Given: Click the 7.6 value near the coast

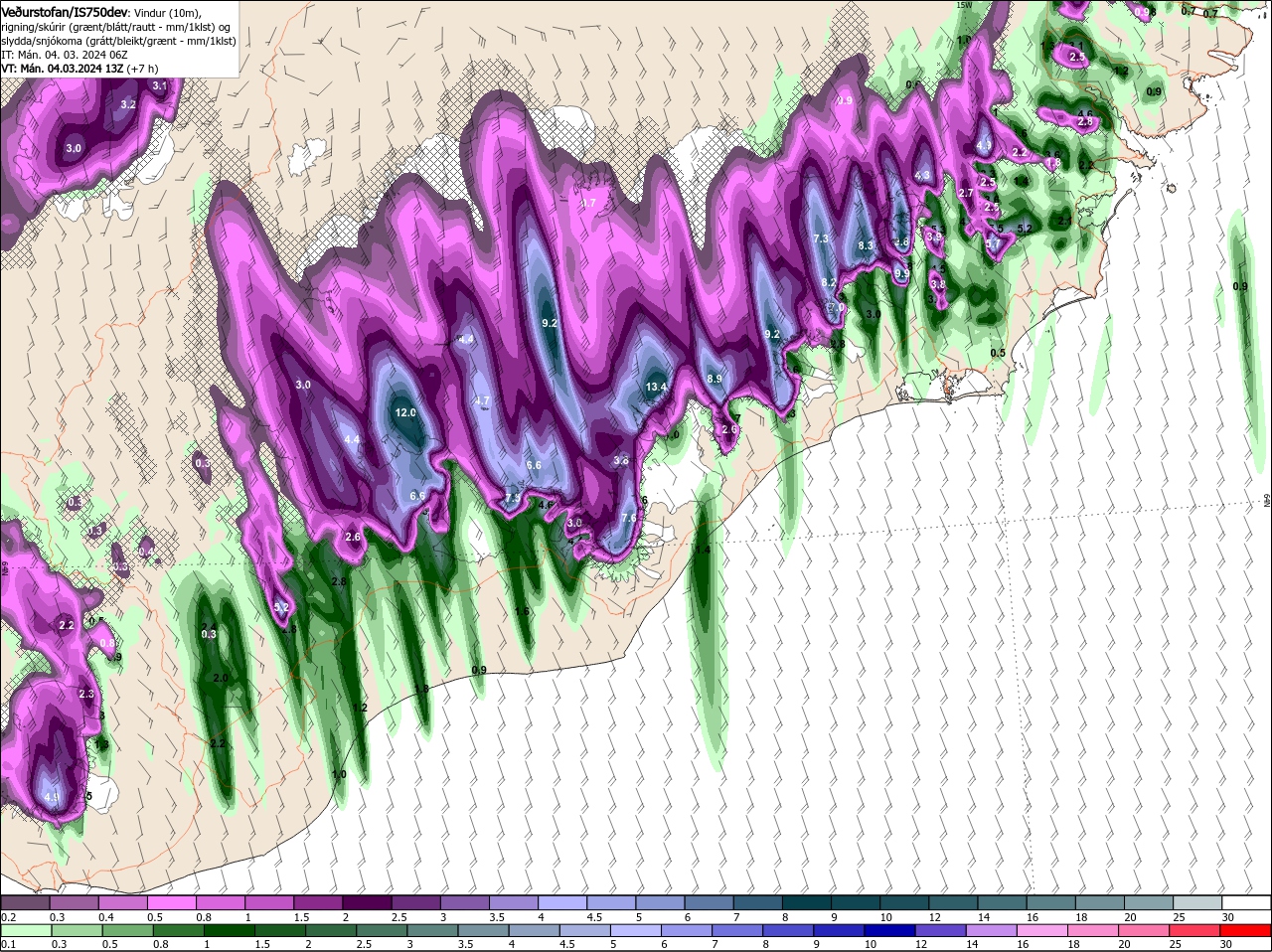Looking at the screenshot, I should coord(628,518).
